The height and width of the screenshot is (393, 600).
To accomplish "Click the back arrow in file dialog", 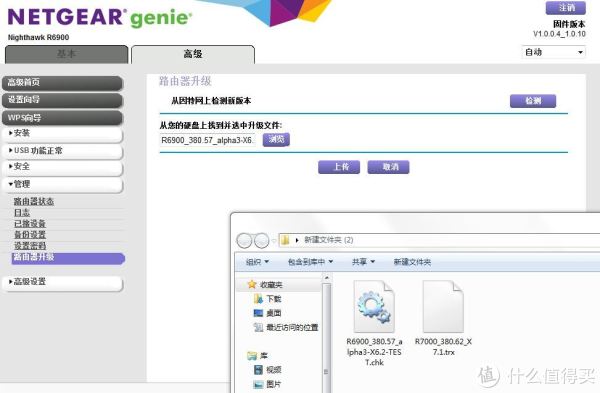I will pyautogui.click(x=244, y=240).
